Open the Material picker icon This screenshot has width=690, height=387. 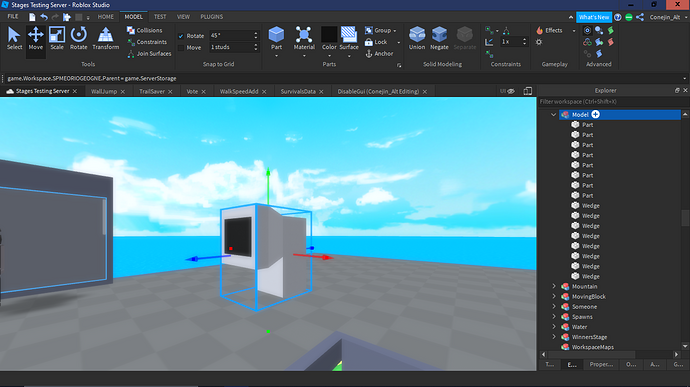(x=304, y=35)
